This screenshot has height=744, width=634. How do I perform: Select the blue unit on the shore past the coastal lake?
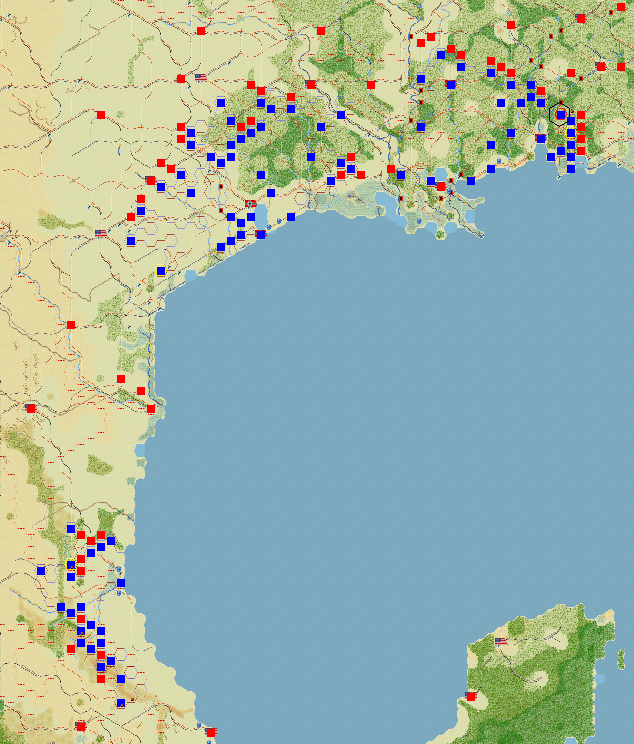[x=291, y=217]
